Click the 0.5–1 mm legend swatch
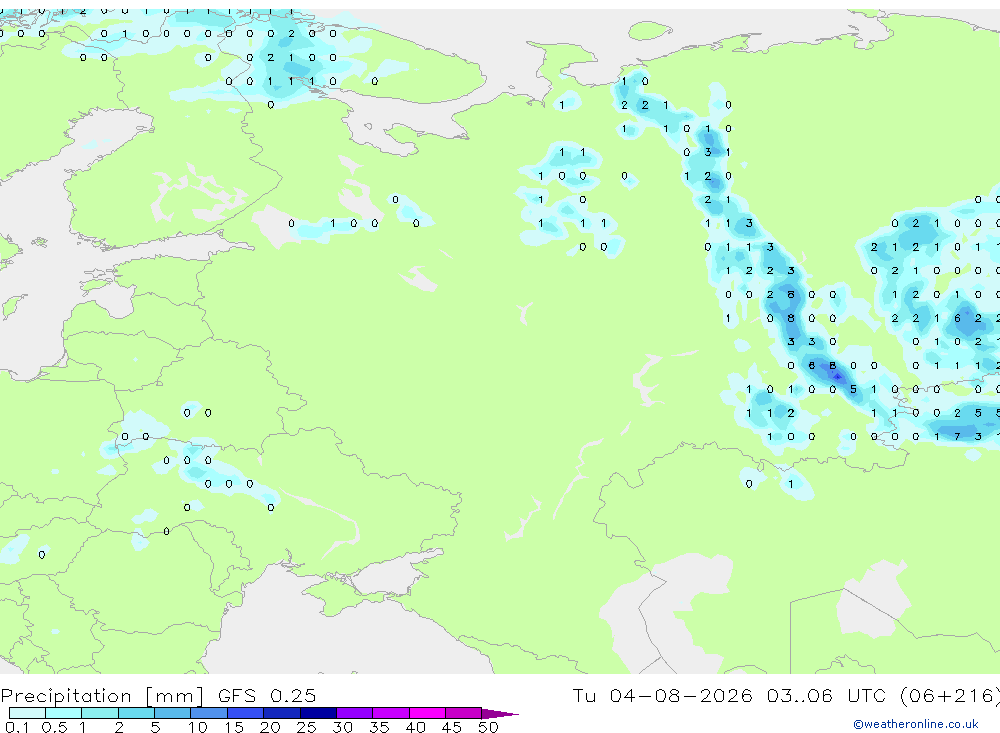Image resolution: width=1000 pixels, height=733 pixels. click(63, 713)
